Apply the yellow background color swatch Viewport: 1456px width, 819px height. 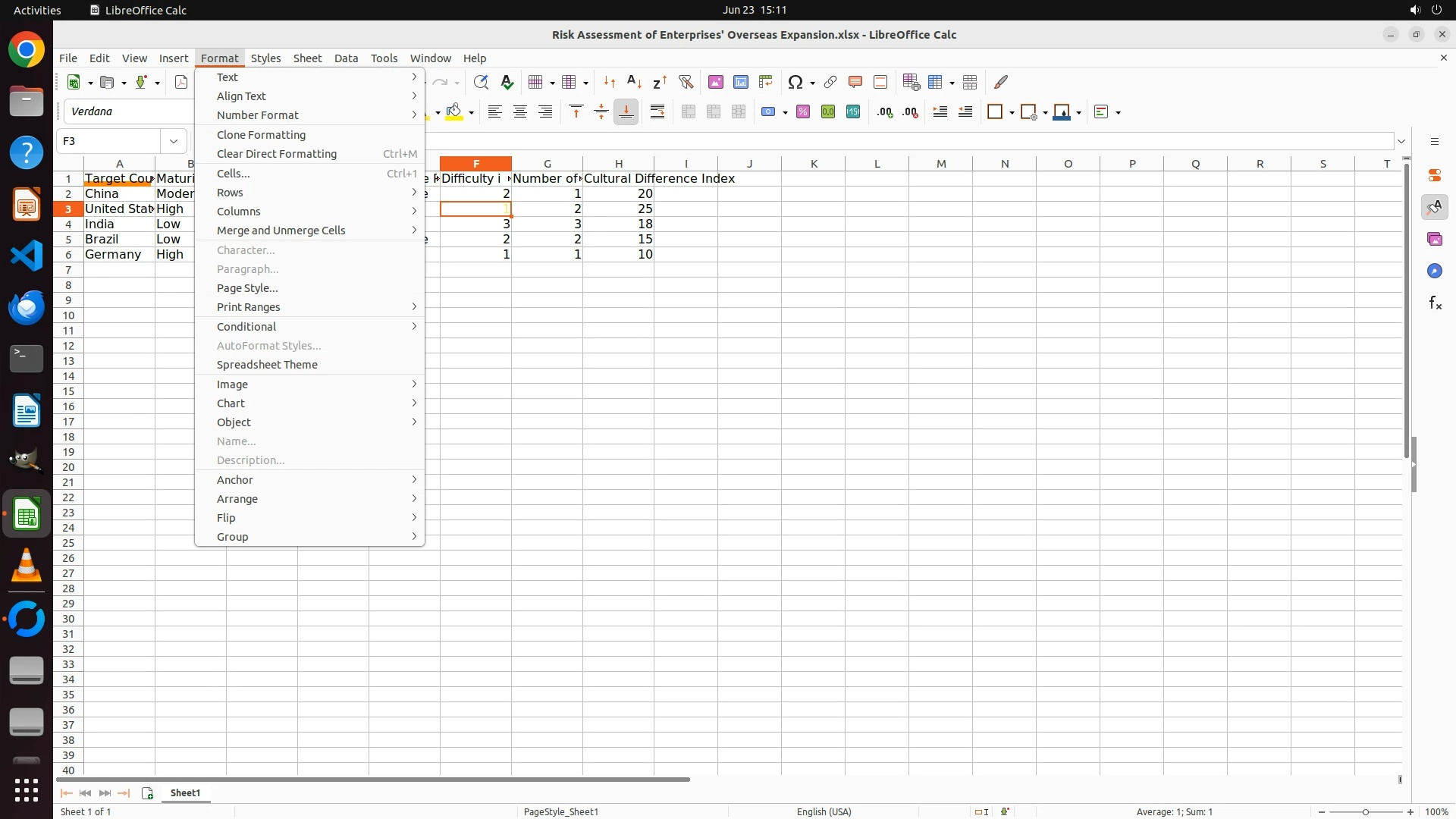click(455, 112)
